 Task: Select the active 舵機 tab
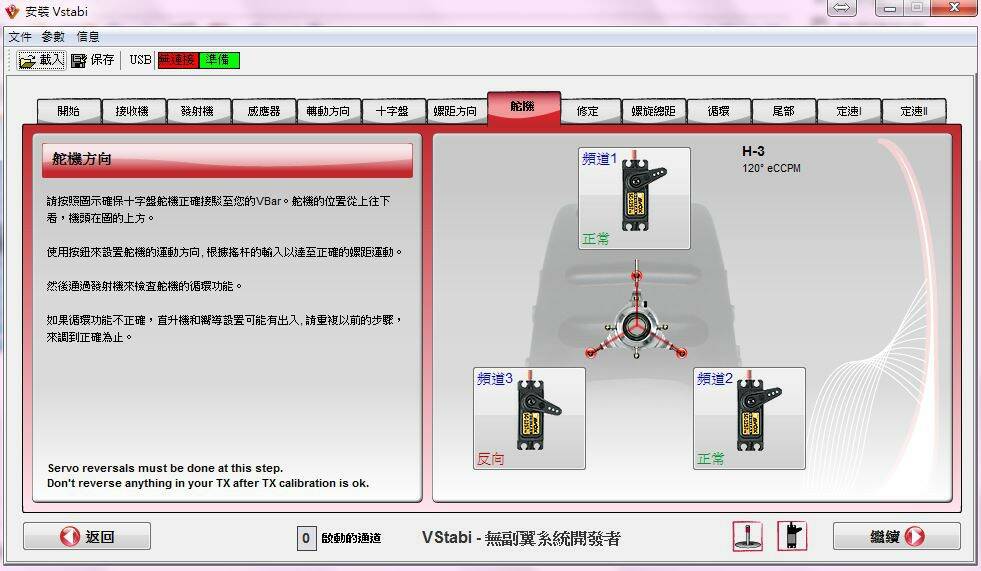524,108
